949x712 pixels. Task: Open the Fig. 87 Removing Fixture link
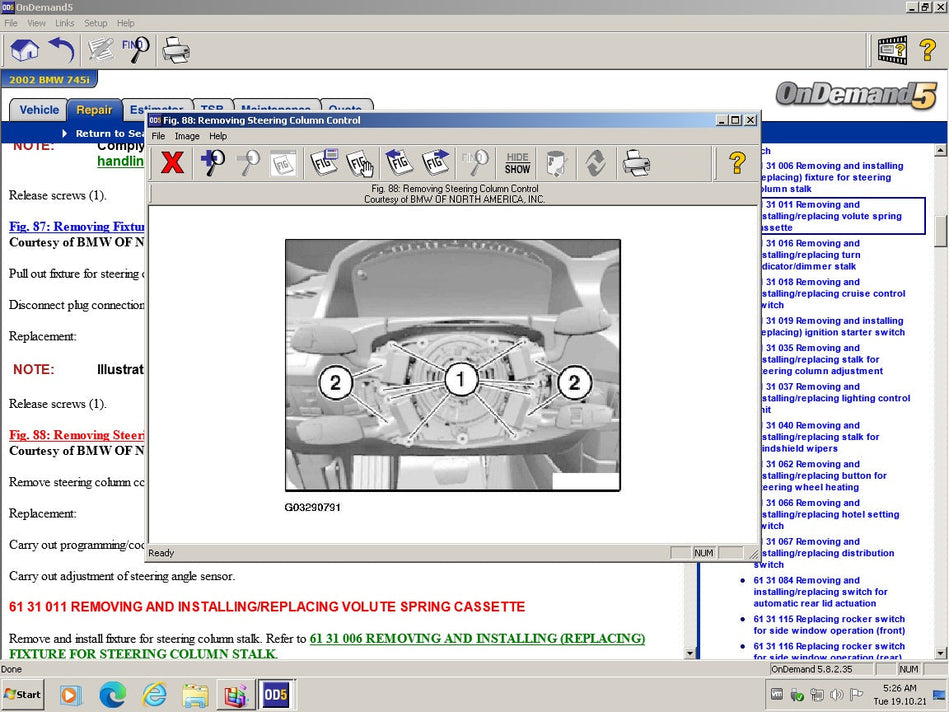(76, 227)
